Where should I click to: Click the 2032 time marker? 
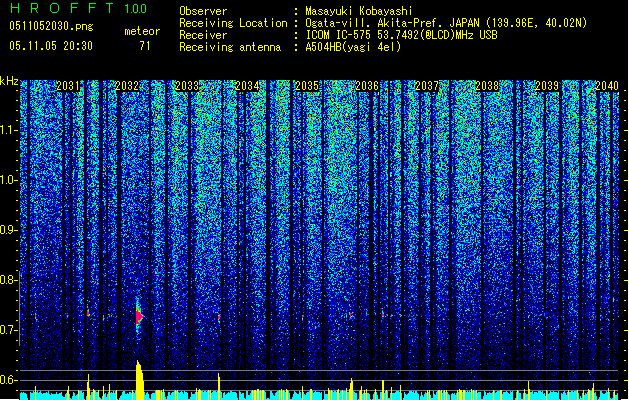(x=127, y=86)
